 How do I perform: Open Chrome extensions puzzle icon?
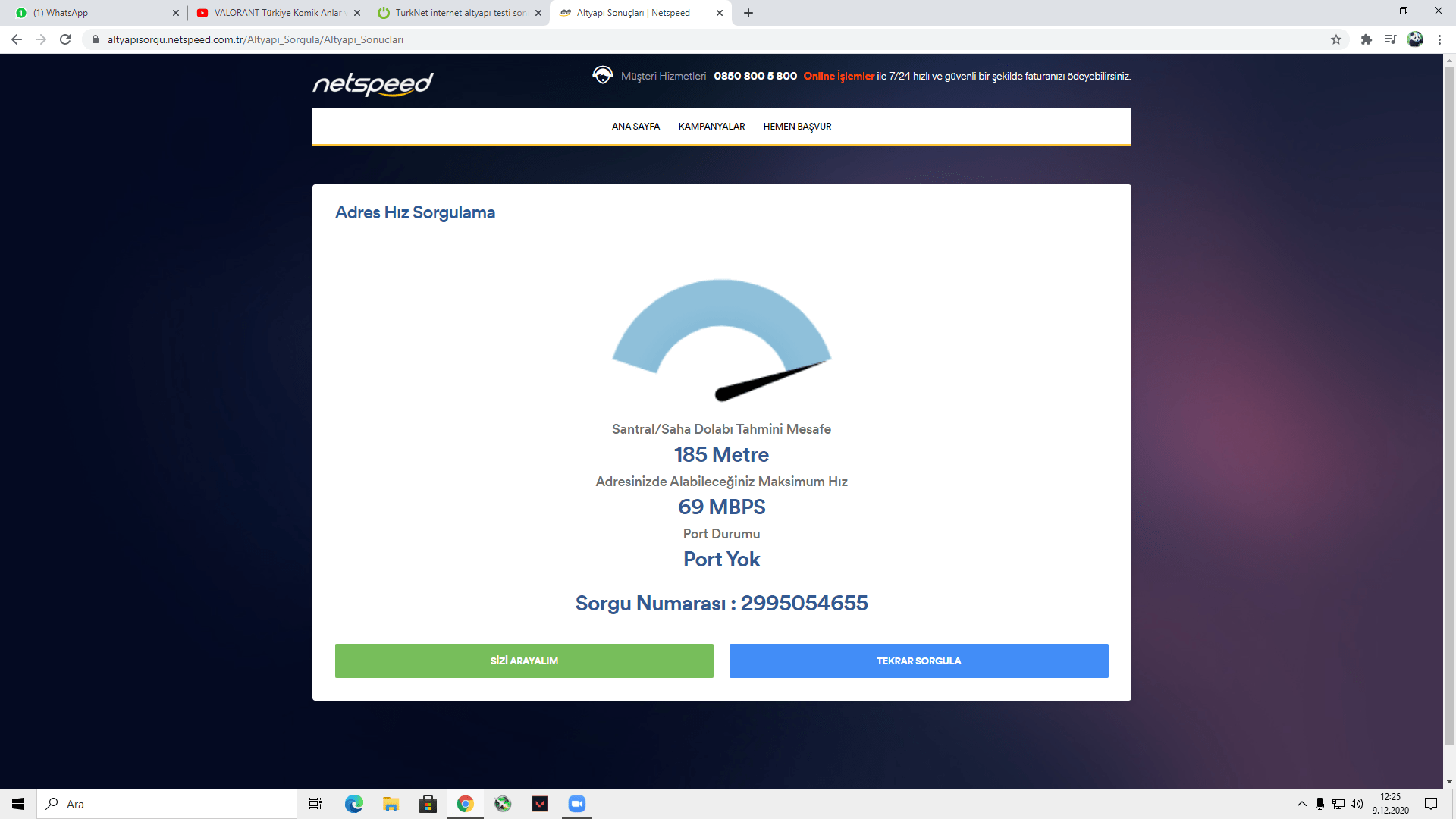1366,39
